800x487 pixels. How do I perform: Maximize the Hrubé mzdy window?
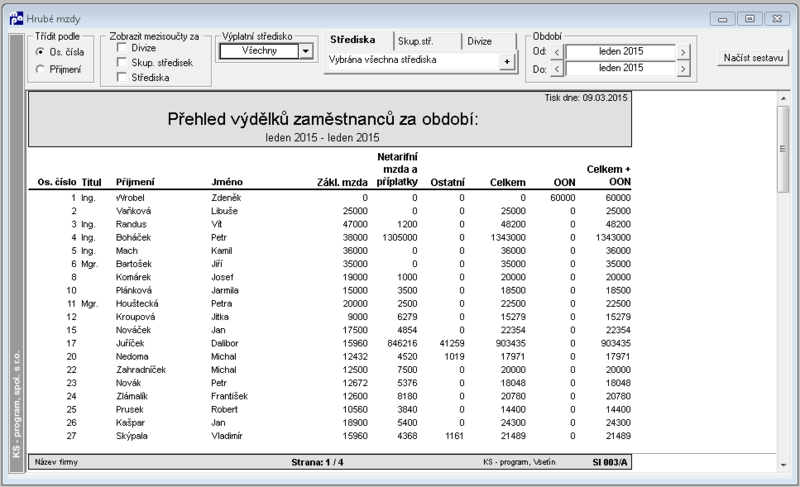[x=749, y=19]
